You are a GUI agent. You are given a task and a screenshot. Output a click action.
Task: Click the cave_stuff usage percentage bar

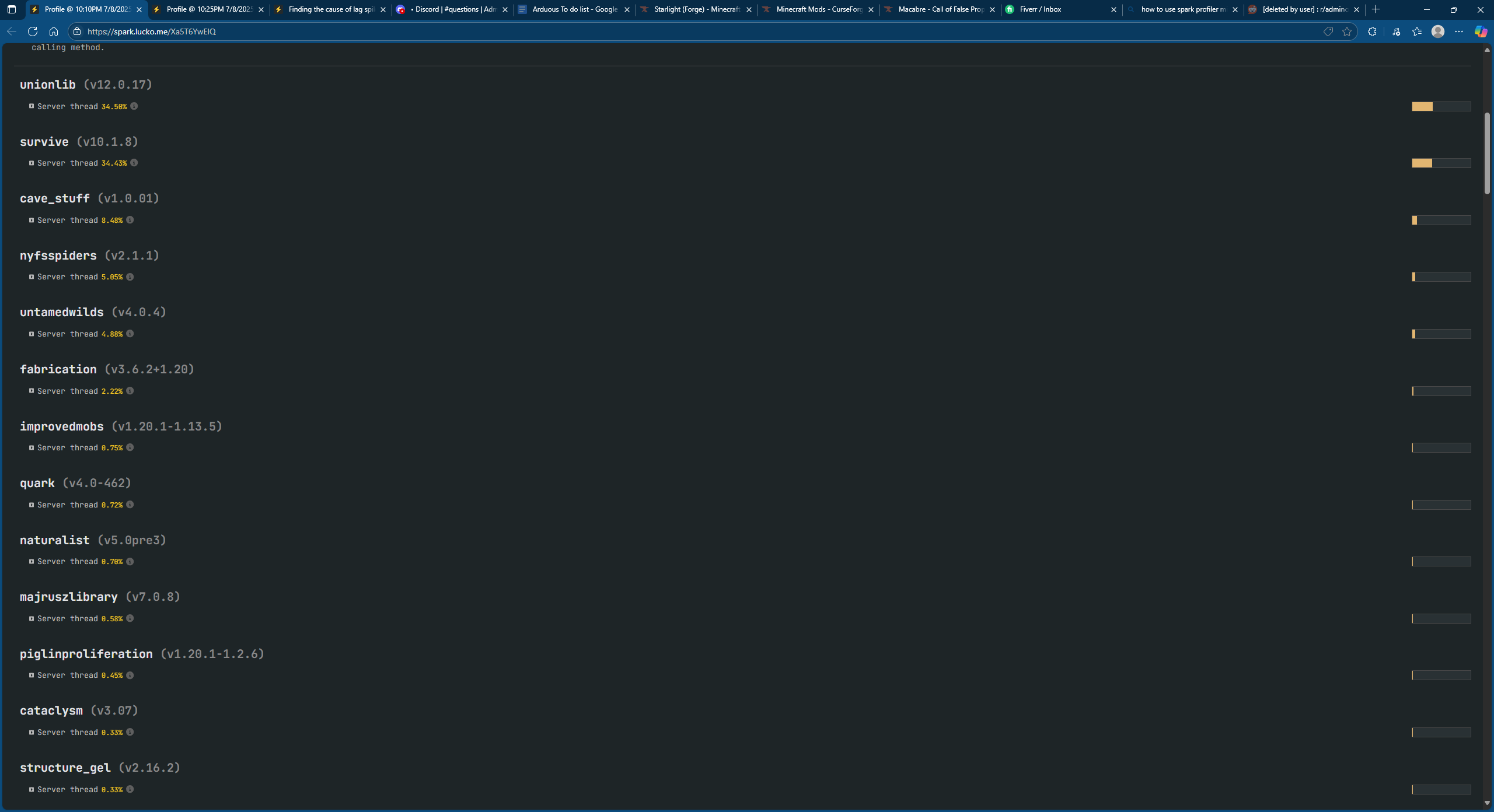pyautogui.click(x=1441, y=220)
